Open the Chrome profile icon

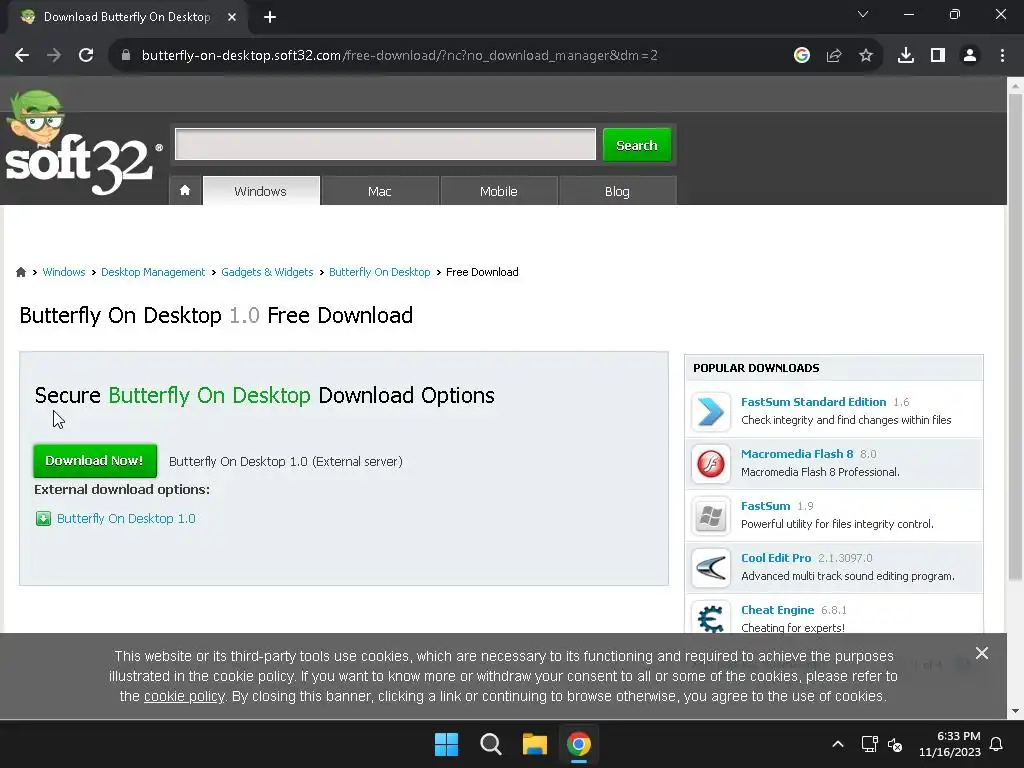click(970, 56)
